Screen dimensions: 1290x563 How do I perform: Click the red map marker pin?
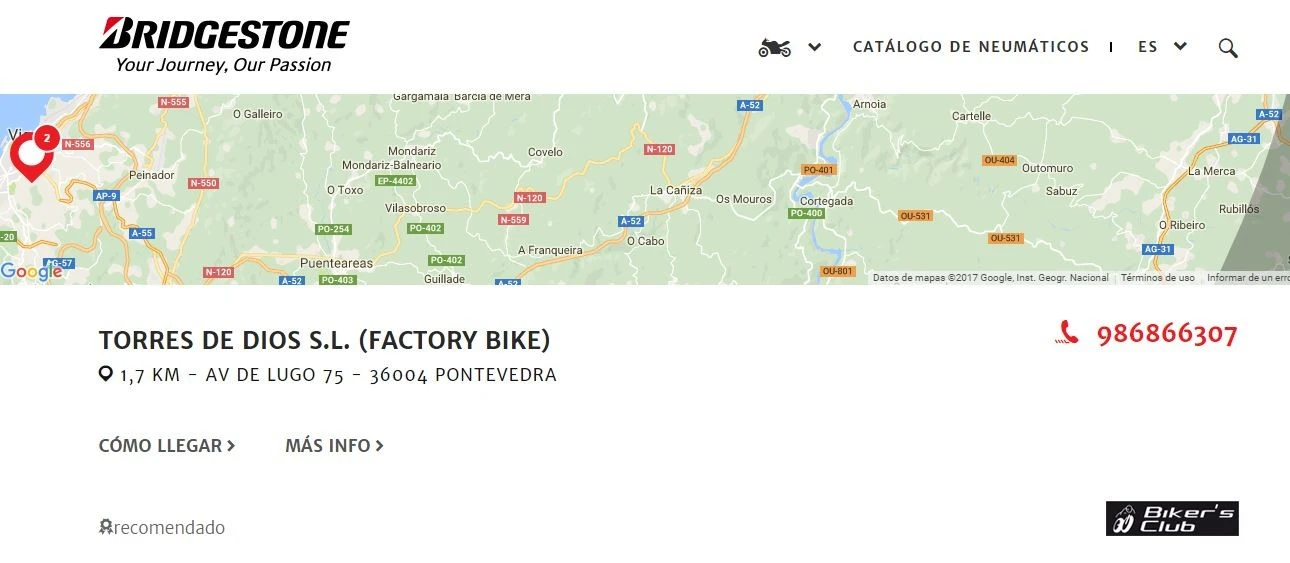coord(31,156)
